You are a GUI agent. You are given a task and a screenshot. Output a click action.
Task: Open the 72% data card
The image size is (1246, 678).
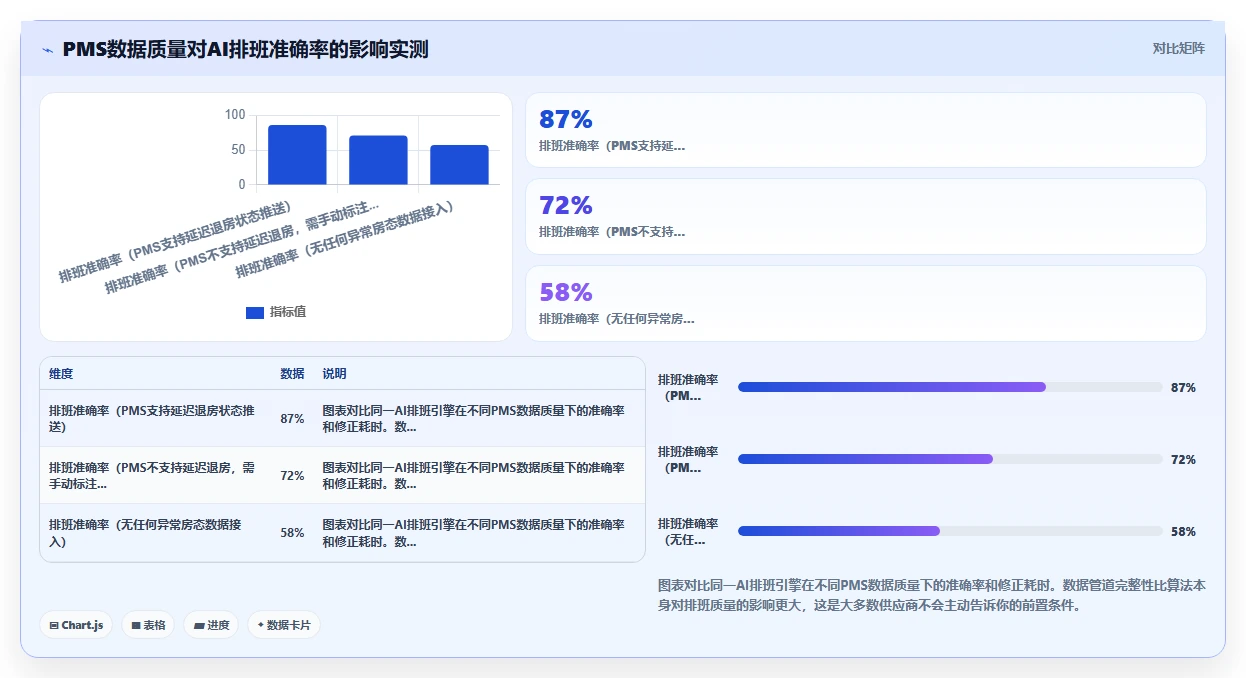(865, 216)
